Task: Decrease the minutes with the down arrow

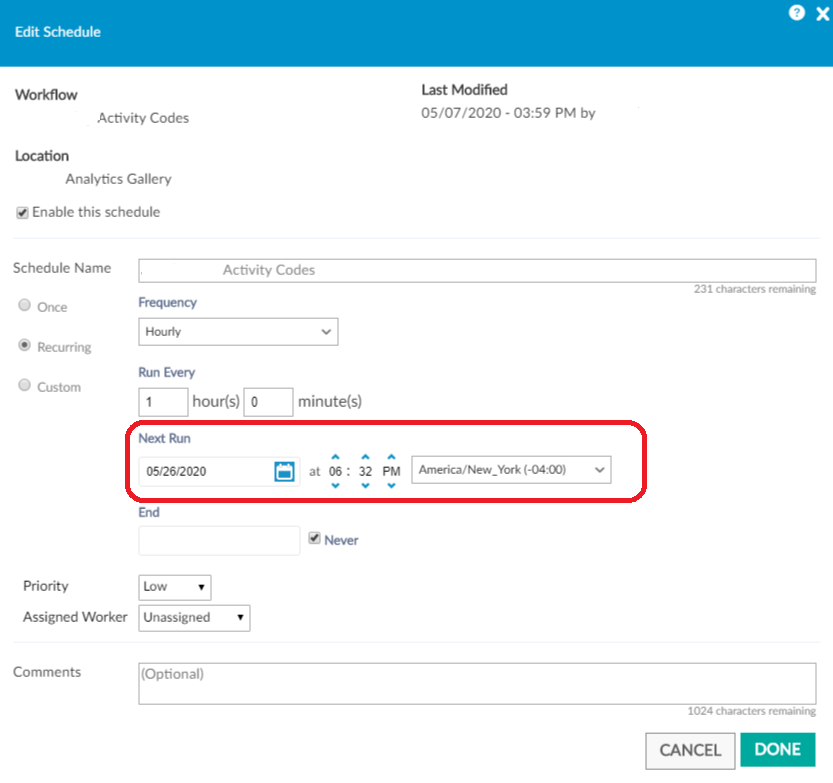Action: point(364,483)
